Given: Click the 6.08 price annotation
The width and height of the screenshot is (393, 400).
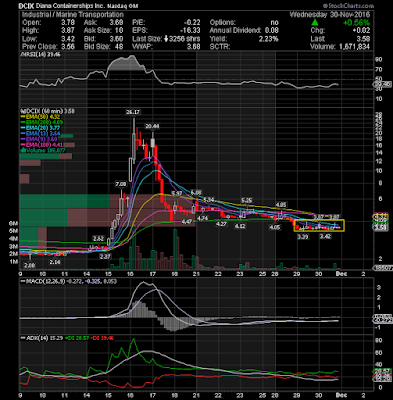Looking at the screenshot, I should pyautogui.click(x=196, y=193).
